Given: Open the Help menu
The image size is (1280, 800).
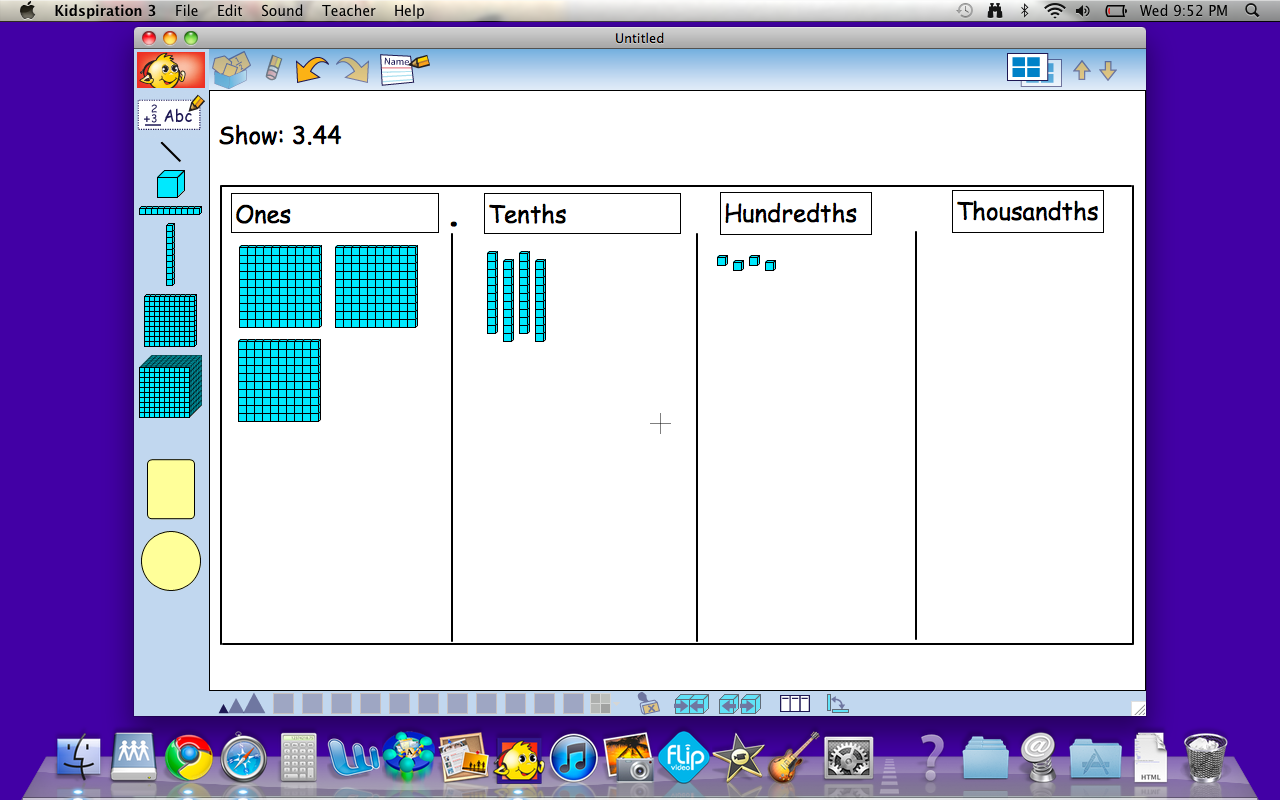Looking at the screenshot, I should point(409,11).
